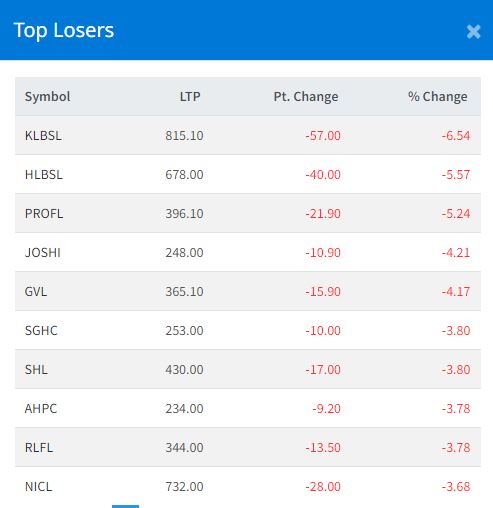
Task: Click the -6.54 percent change value
Action: coord(456,136)
